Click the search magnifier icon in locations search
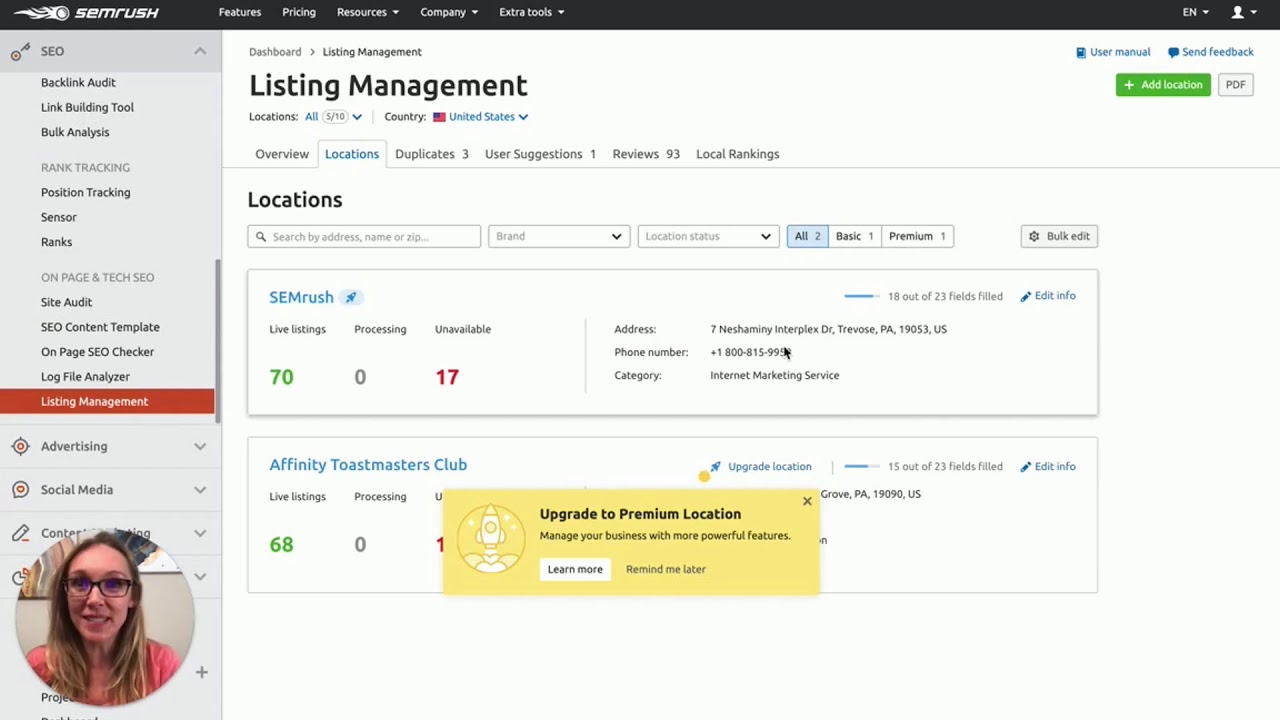Screen dimensions: 1280x720 [261, 237]
